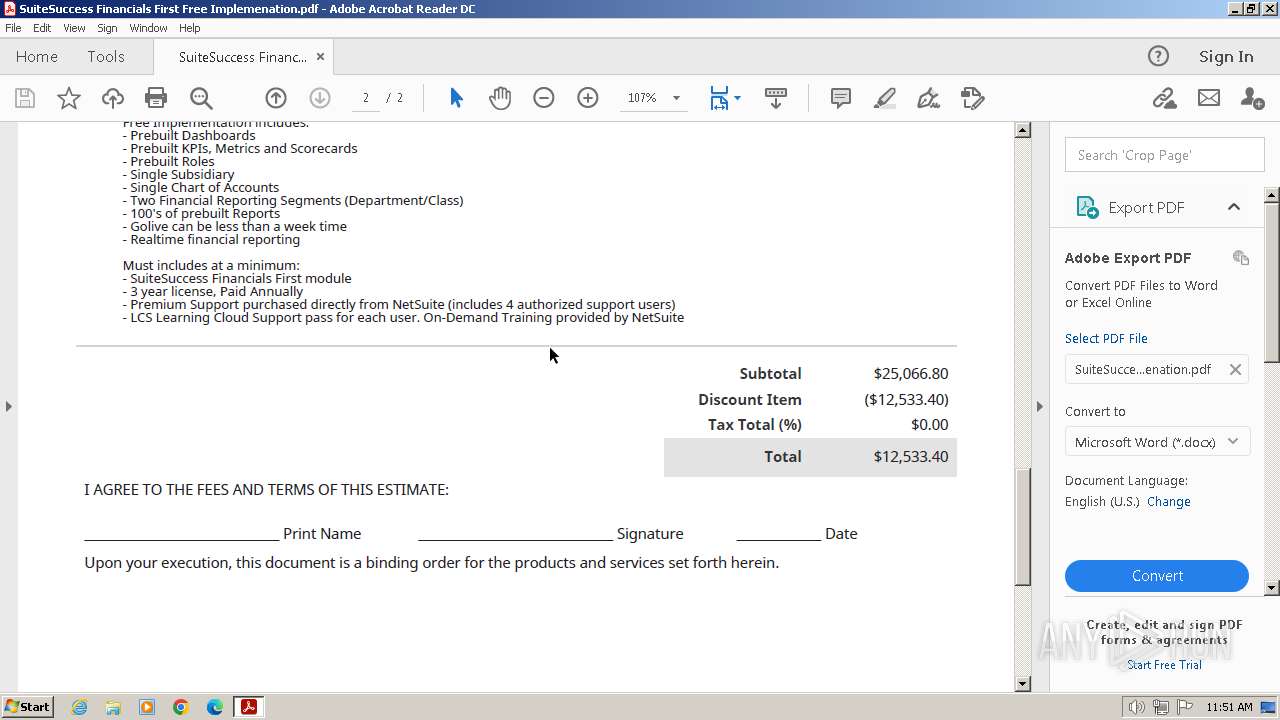Click the right pane scrollbar thumb
The image size is (1280, 720).
[x=1272, y=282]
